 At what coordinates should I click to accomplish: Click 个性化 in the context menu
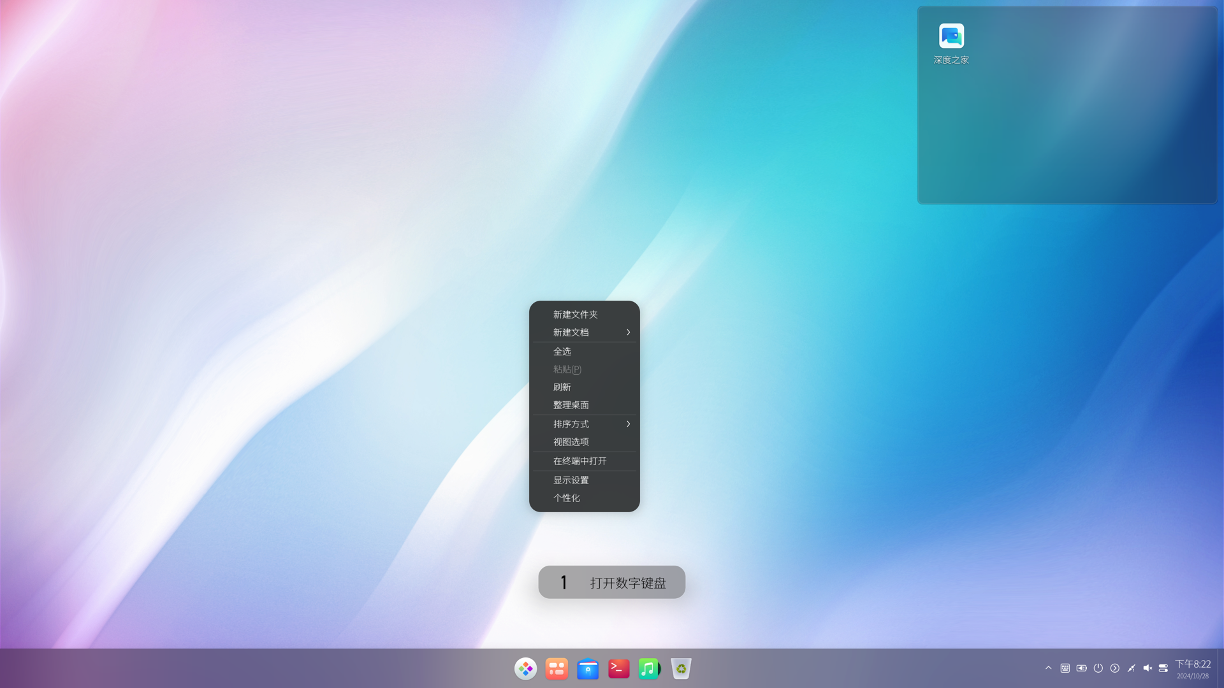[x=566, y=498]
